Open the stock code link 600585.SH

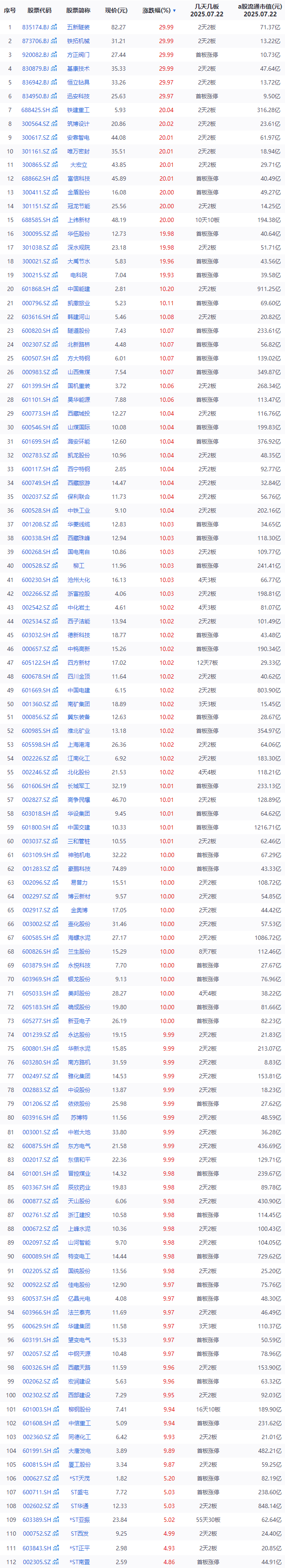(36, 938)
